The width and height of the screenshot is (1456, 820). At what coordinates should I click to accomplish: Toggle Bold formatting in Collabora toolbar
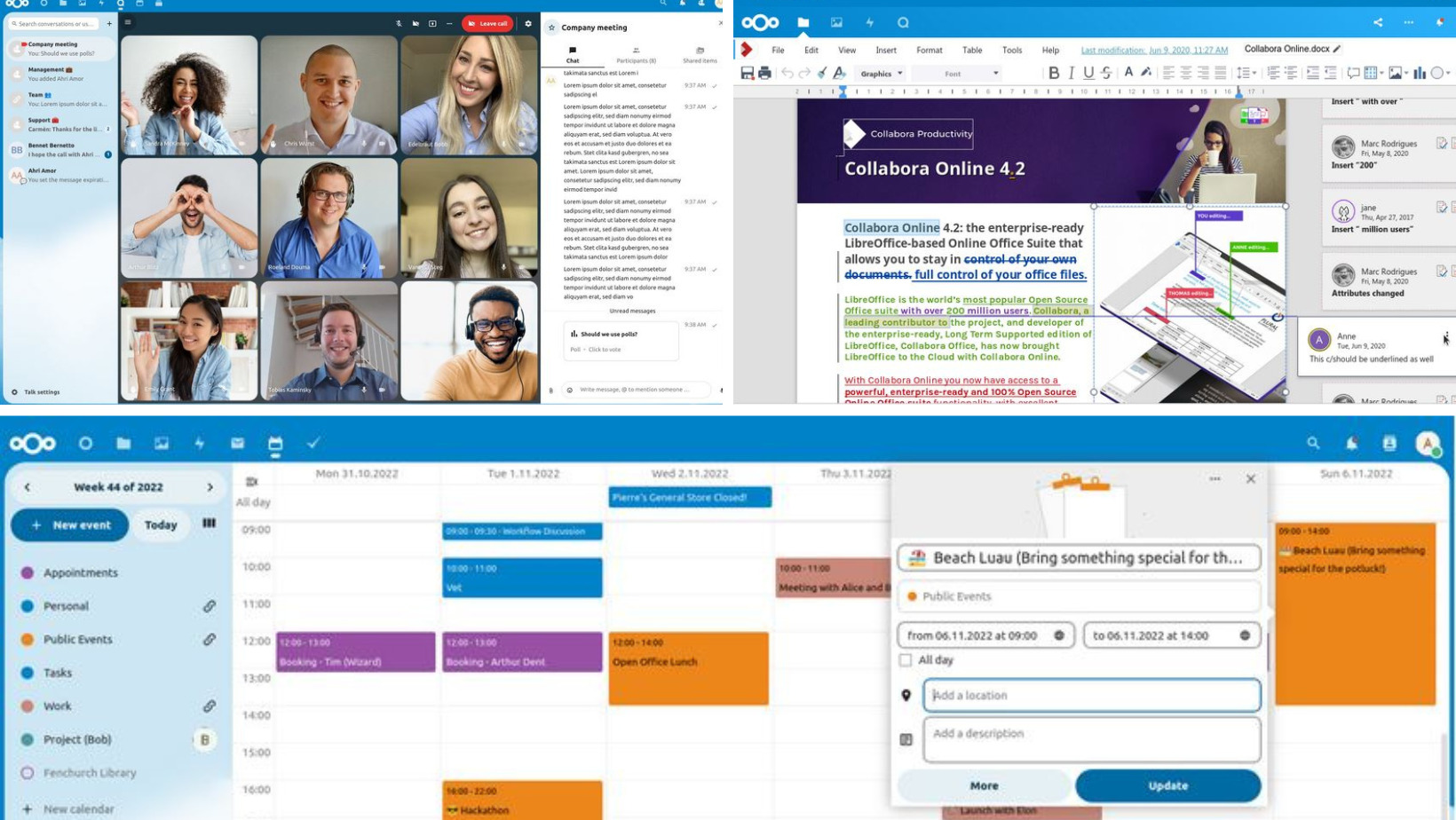click(1053, 74)
